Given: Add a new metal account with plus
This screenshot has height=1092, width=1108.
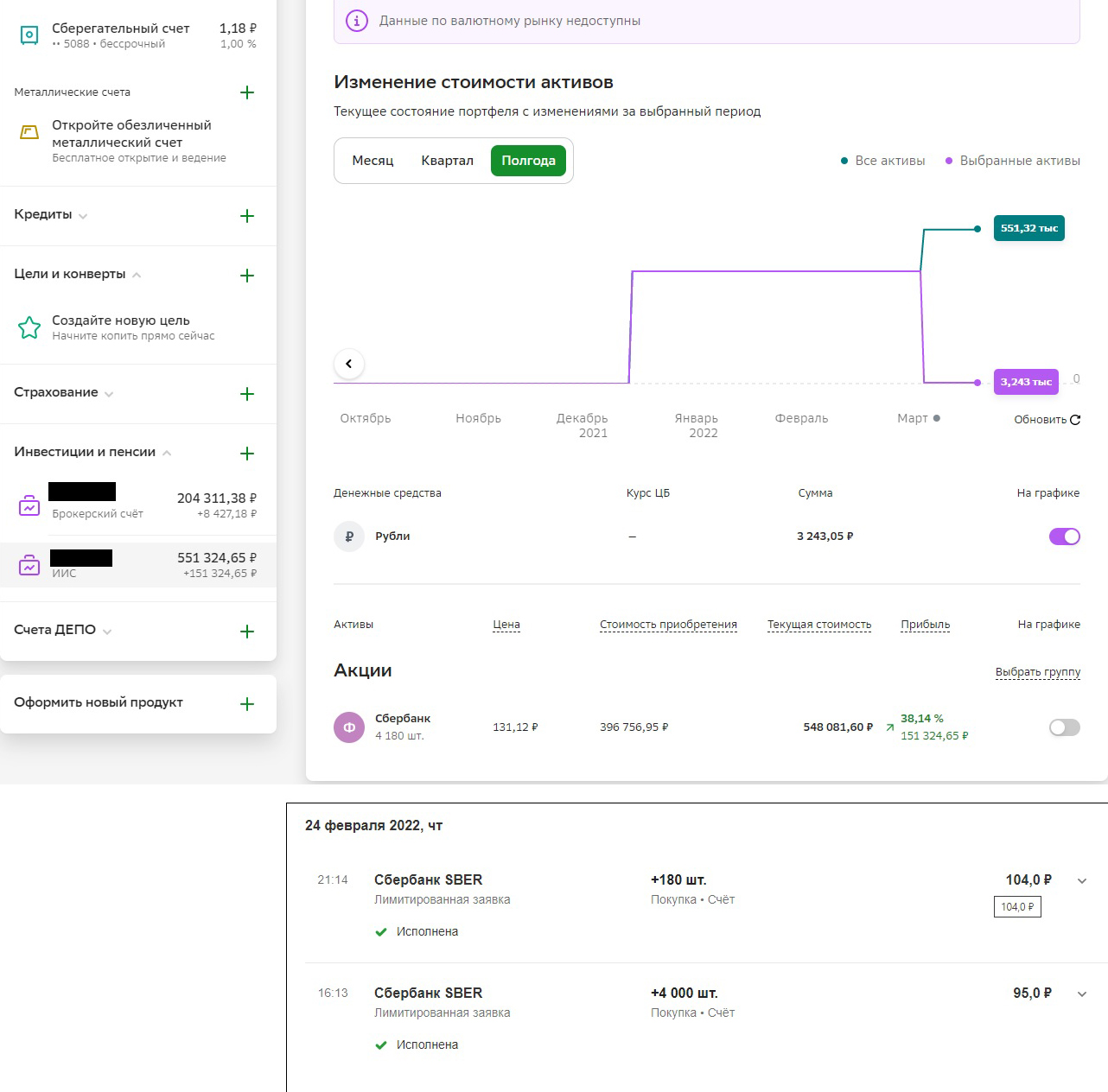Looking at the screenshot, I should point(247,92).
